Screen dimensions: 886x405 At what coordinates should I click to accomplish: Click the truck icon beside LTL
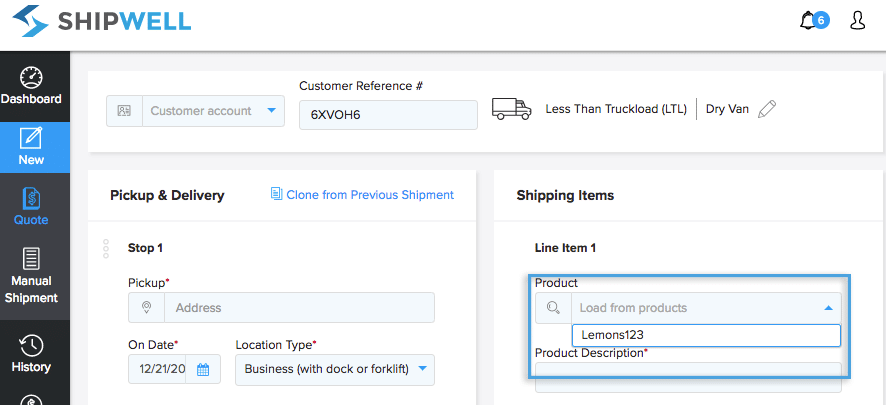512,109
